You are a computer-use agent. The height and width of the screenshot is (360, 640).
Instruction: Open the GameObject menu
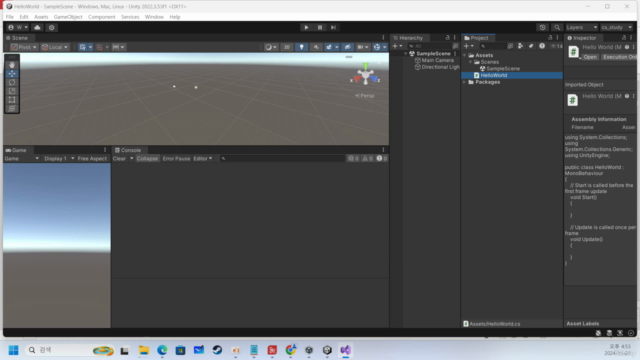[x=68, y=17]
